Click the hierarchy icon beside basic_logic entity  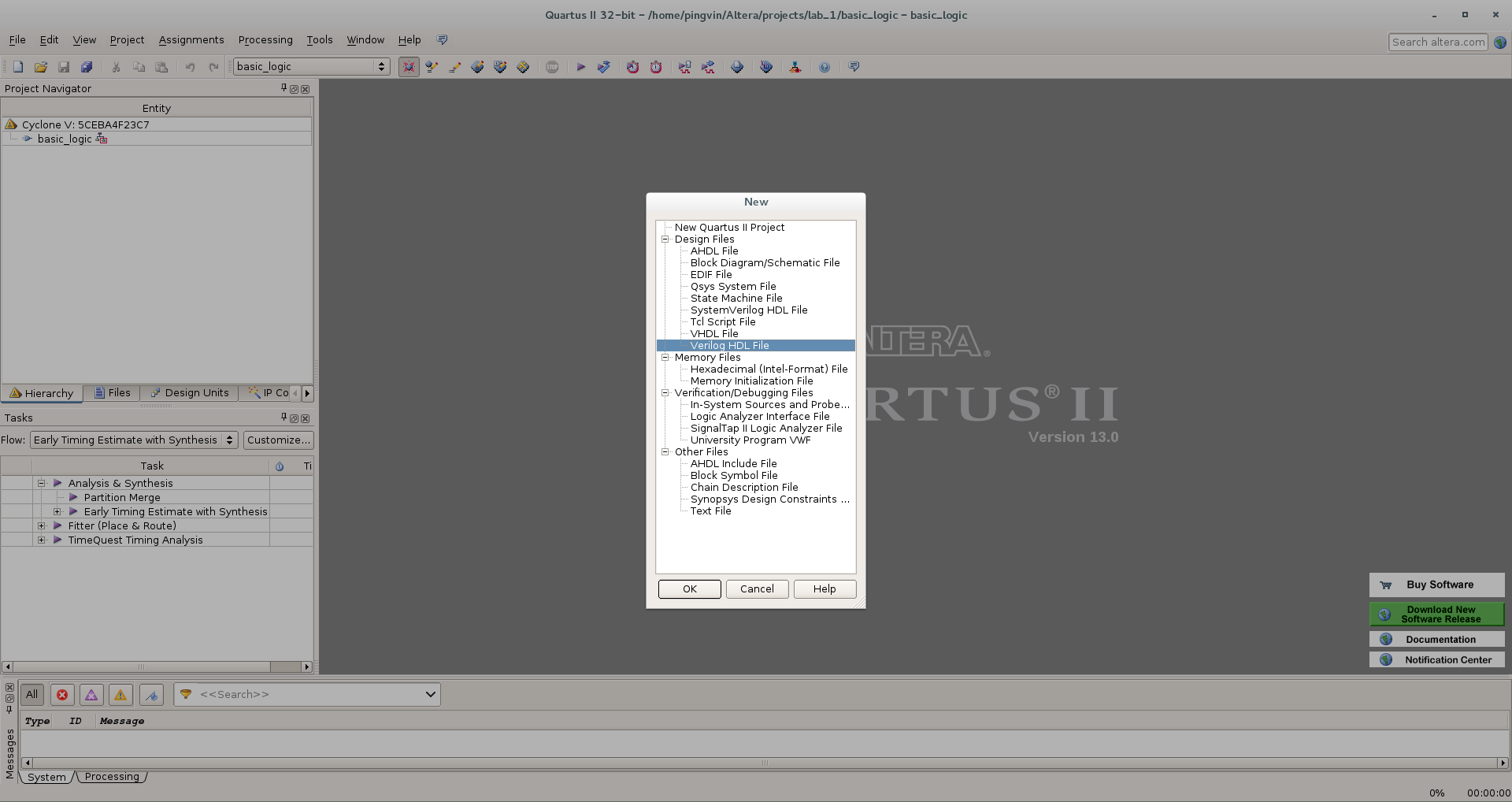pyautogui.click(x=102, y=139)
